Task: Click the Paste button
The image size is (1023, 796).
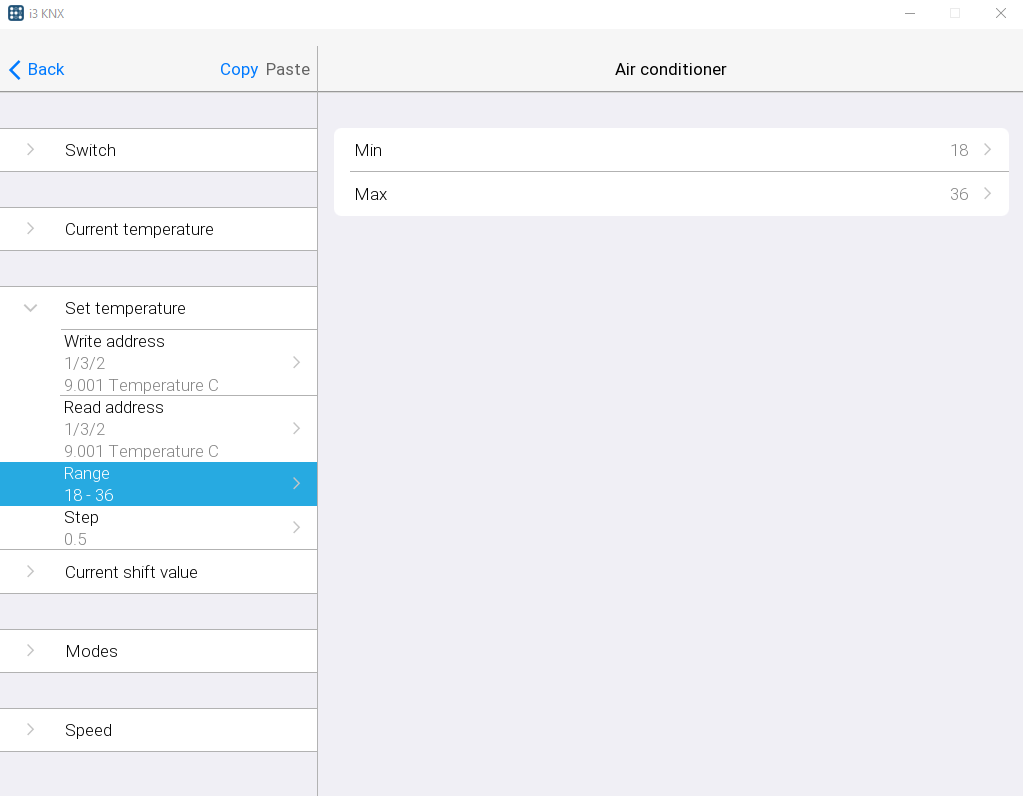Action: click(287, 69)
